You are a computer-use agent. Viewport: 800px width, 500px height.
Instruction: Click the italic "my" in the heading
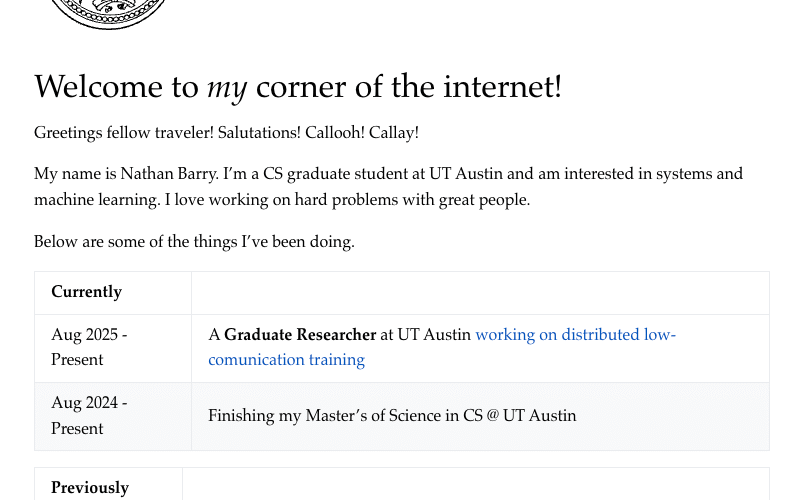tap(227, 88)
